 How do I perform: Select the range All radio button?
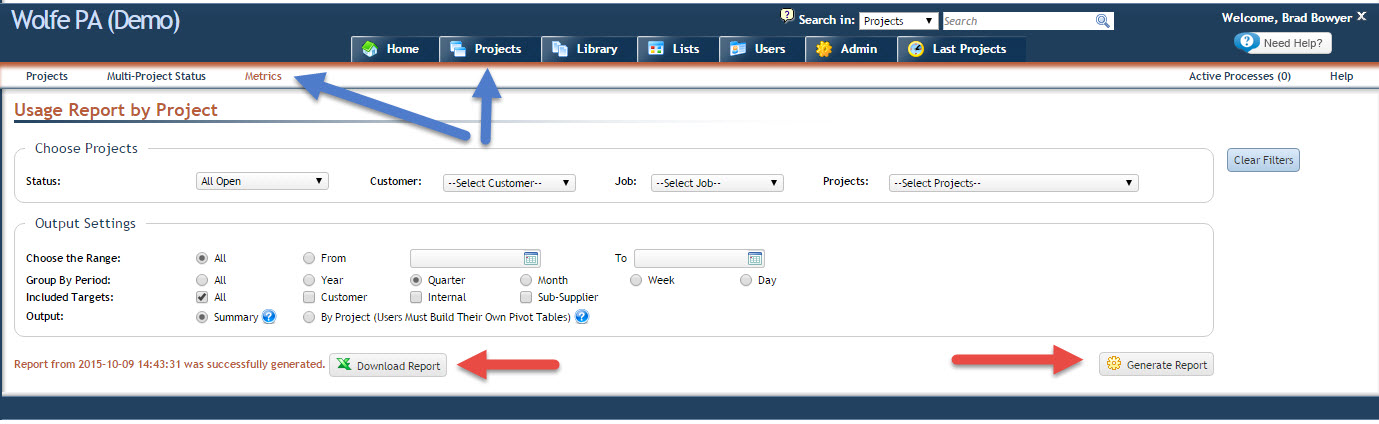click(203, 258)
